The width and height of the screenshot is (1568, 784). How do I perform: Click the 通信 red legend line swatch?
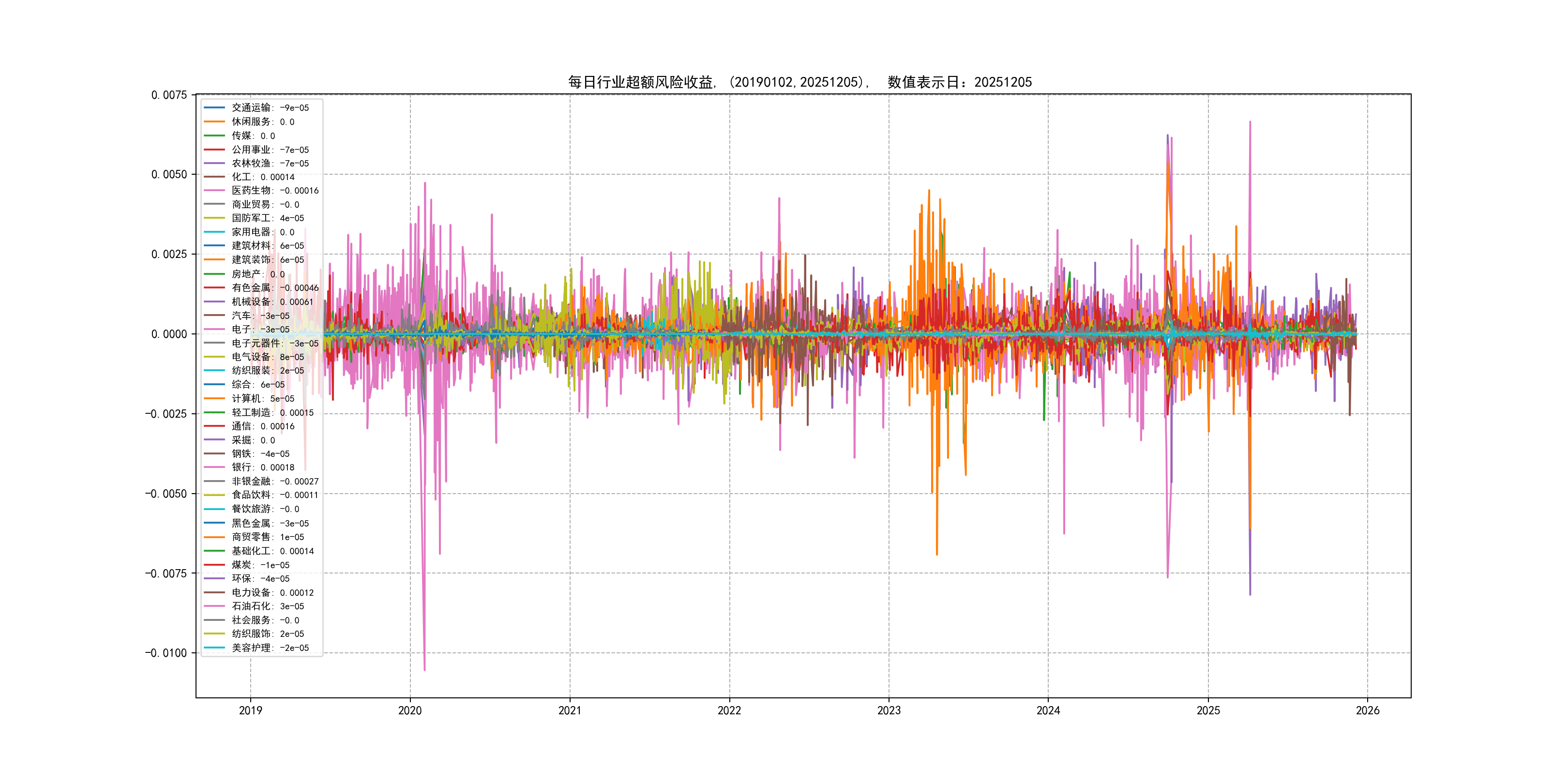coord(214,426)
